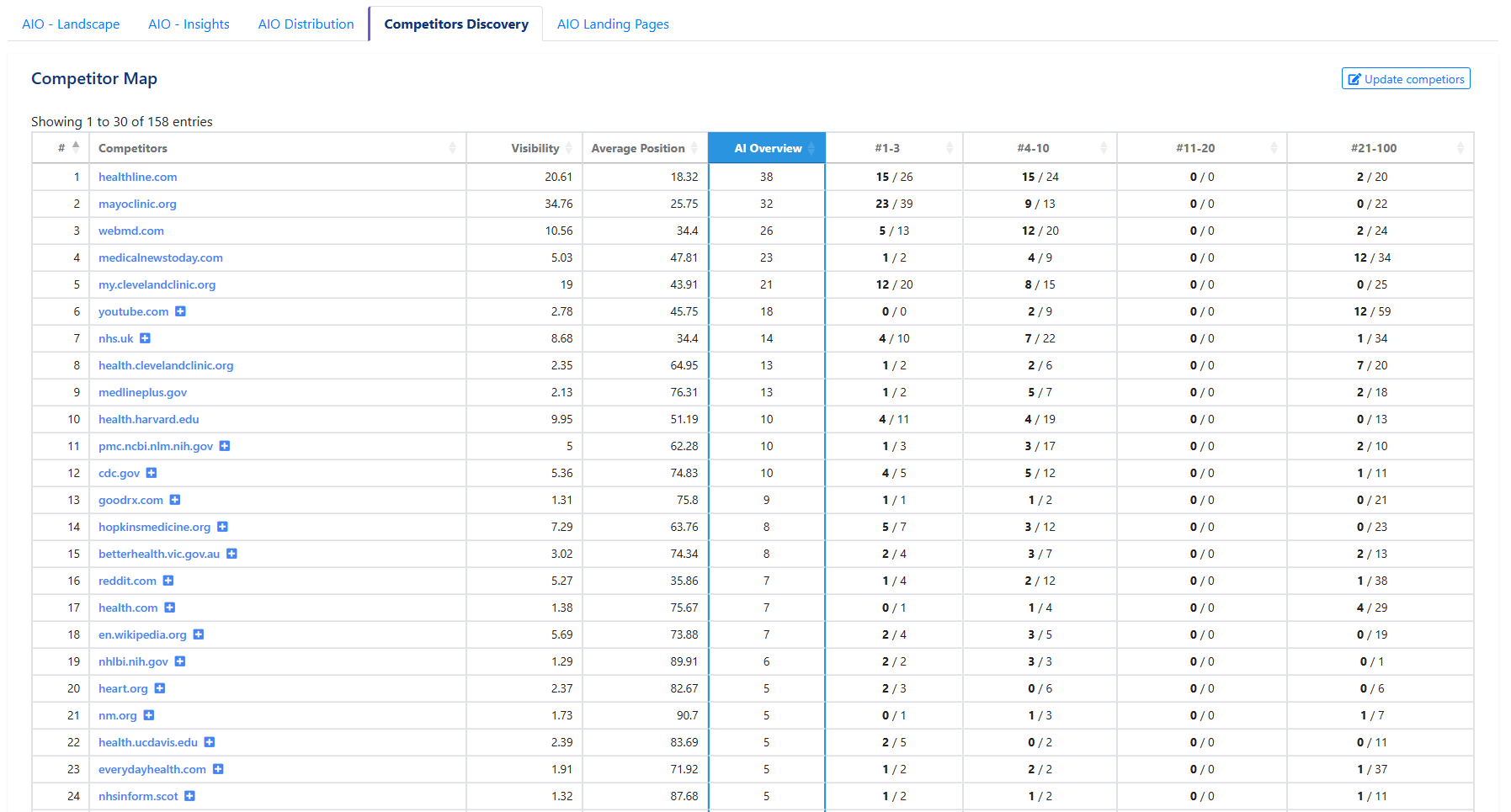
Task: Add health.ucdavis.edu using its plus icon
Action: (x=210, y=742)
